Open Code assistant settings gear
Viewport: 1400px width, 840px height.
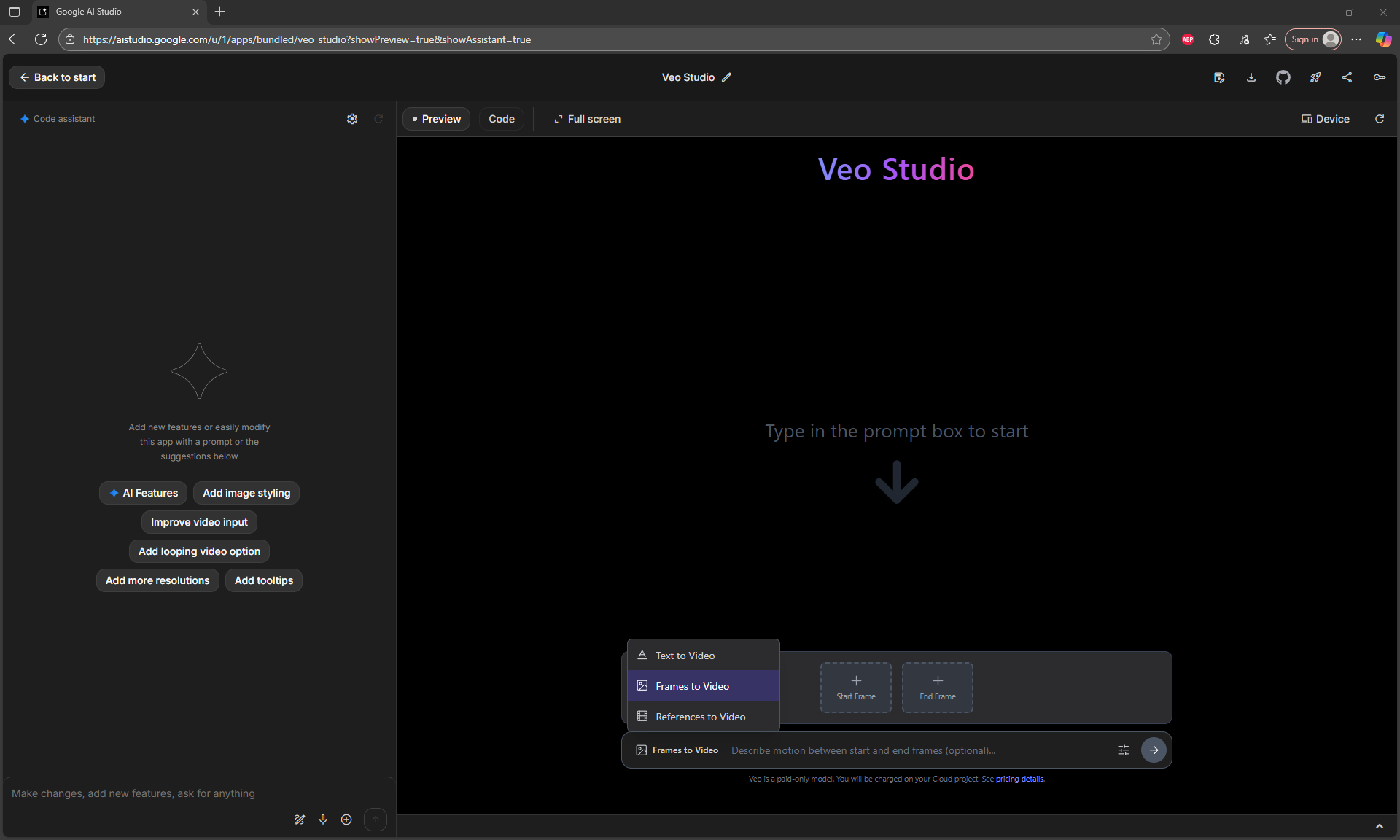point(352,119)
